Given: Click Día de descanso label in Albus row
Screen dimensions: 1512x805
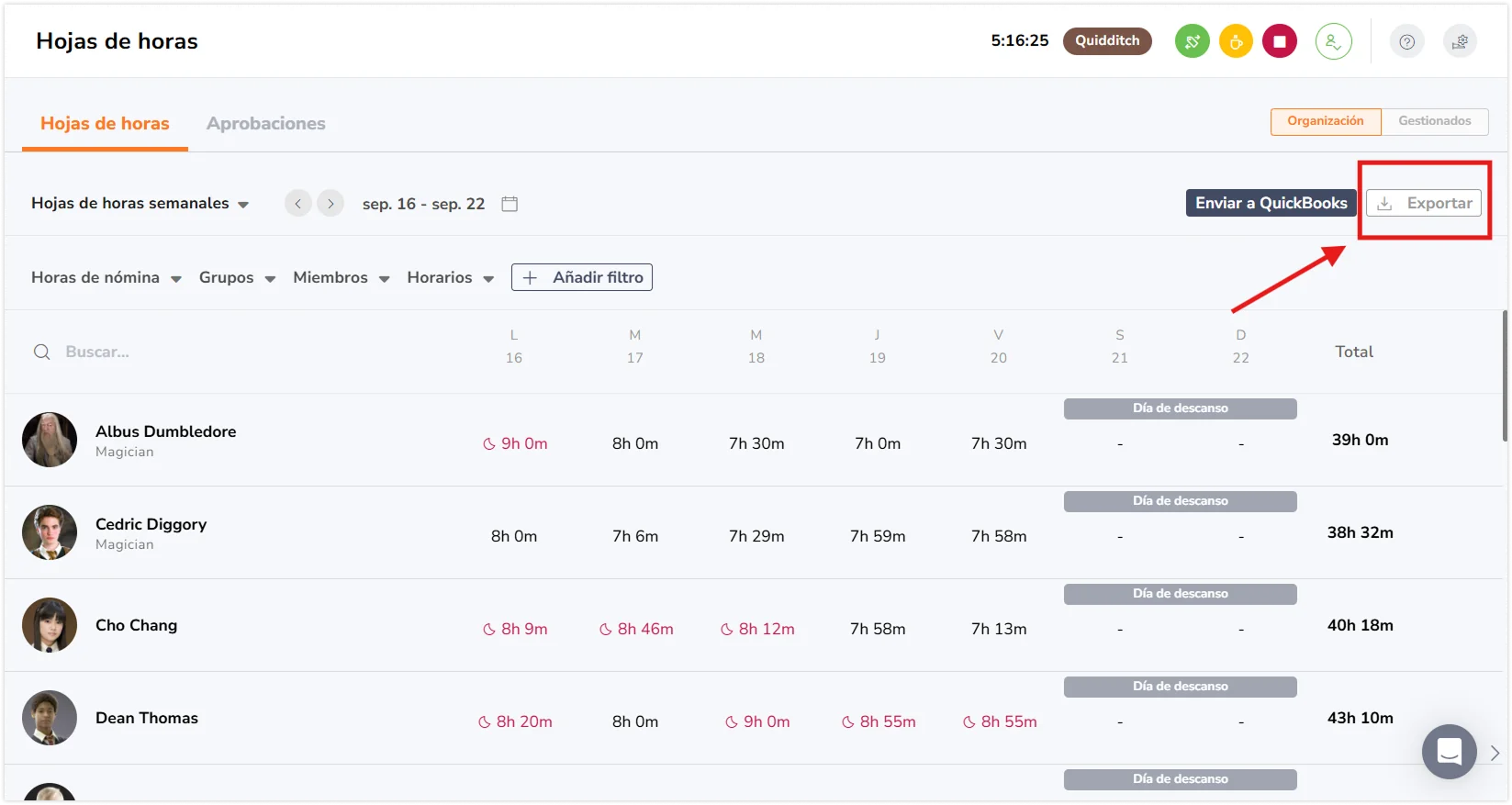Looking at the screenshot, I should tap(1180, 408).
